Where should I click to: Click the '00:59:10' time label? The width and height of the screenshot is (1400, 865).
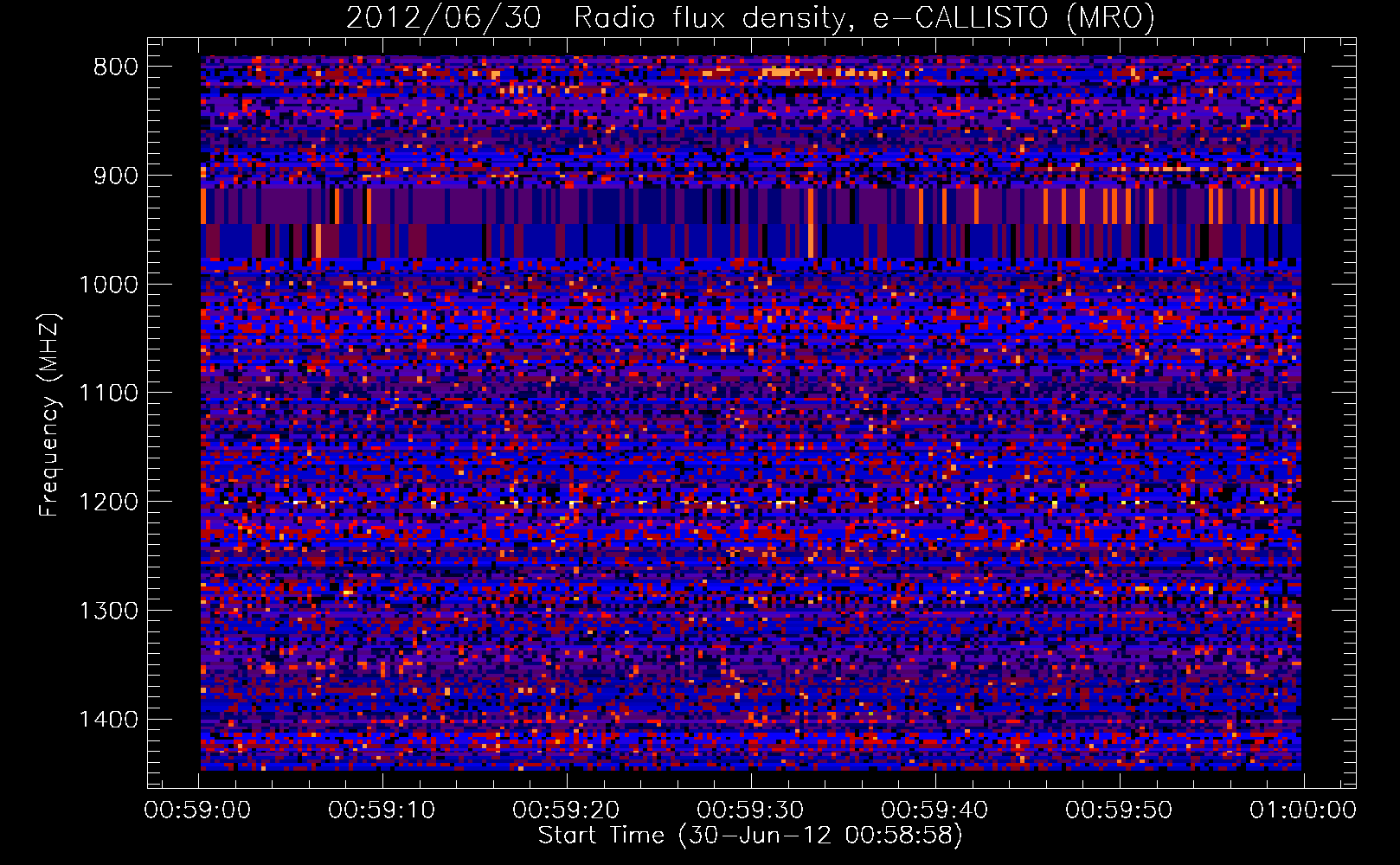[x=382, y=811]
